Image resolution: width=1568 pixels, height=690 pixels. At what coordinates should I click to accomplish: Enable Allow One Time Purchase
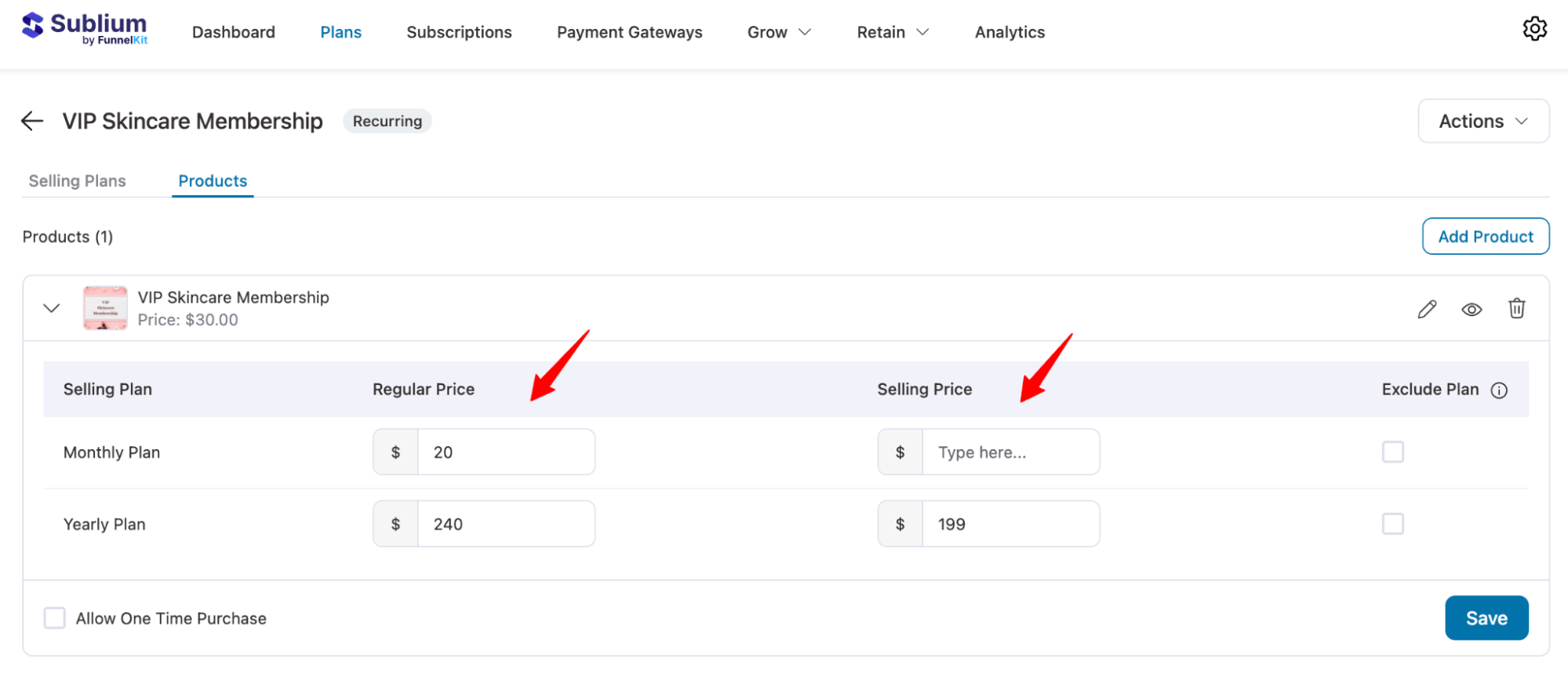54,618
